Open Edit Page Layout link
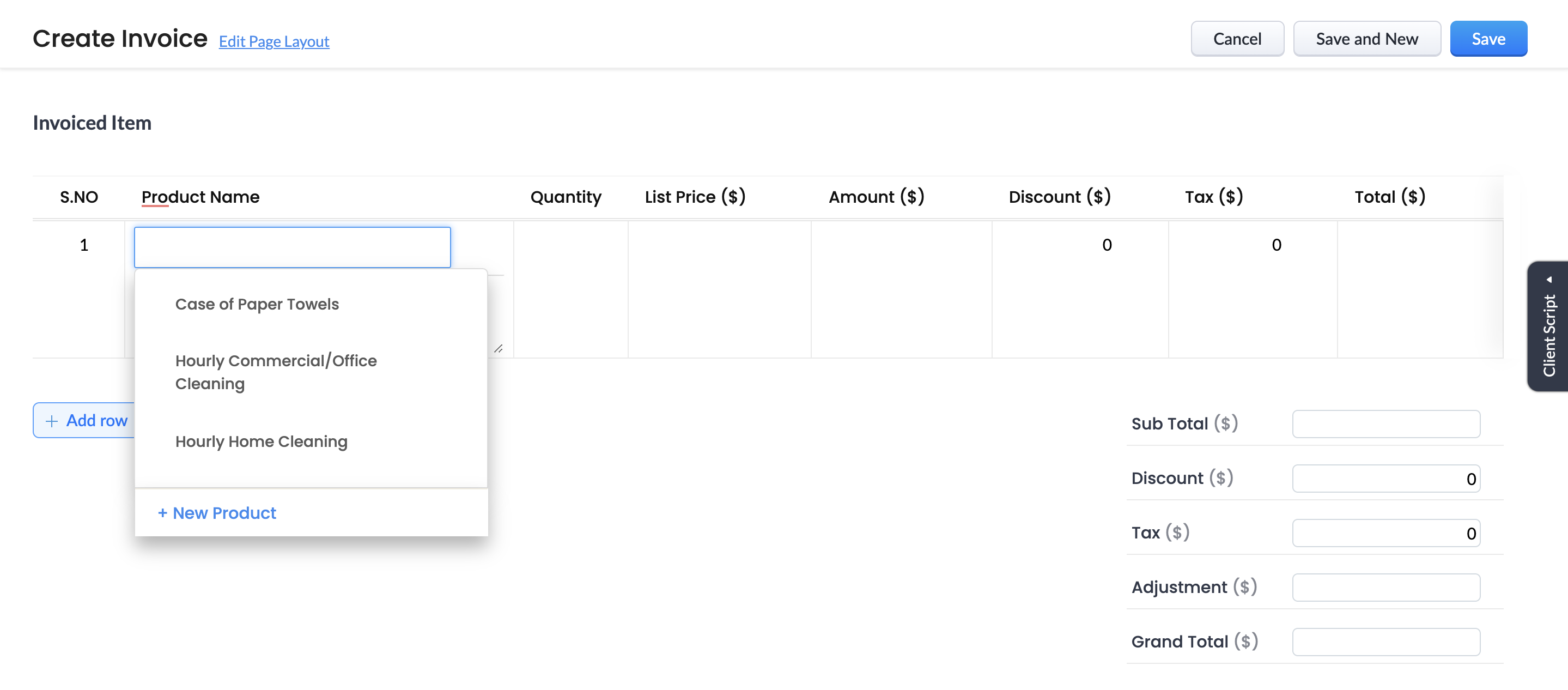Screen dimensions: 1568x690 coord(274,41)
